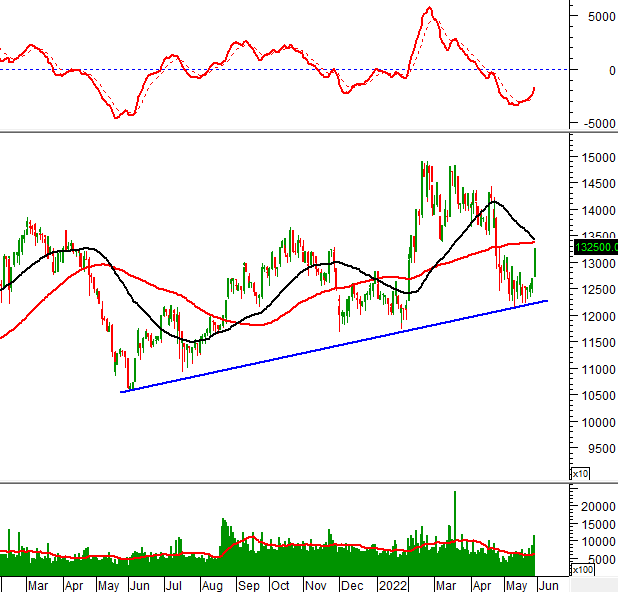This screenshot has height=592, width=618.
Task: Click the 15000 price axis label
Action: [x=595, y=158]
